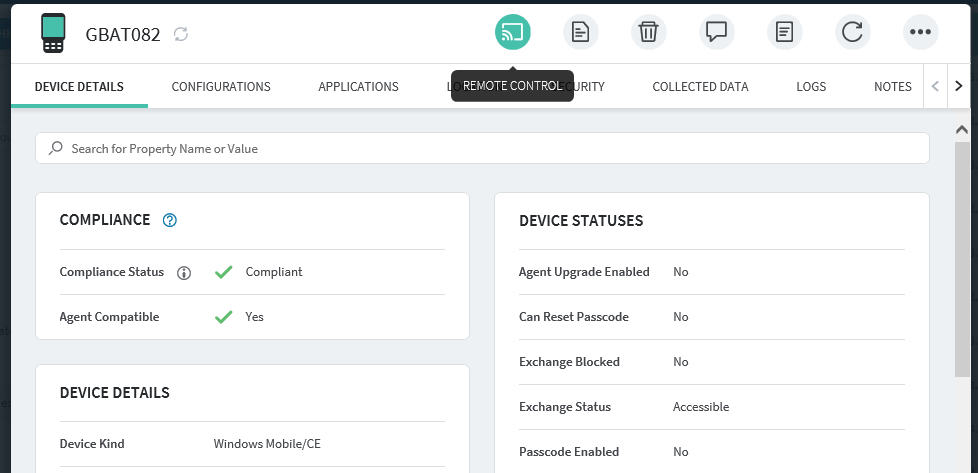
Task: Click the Remote Control icon
Action: click(x=513, y=32)
